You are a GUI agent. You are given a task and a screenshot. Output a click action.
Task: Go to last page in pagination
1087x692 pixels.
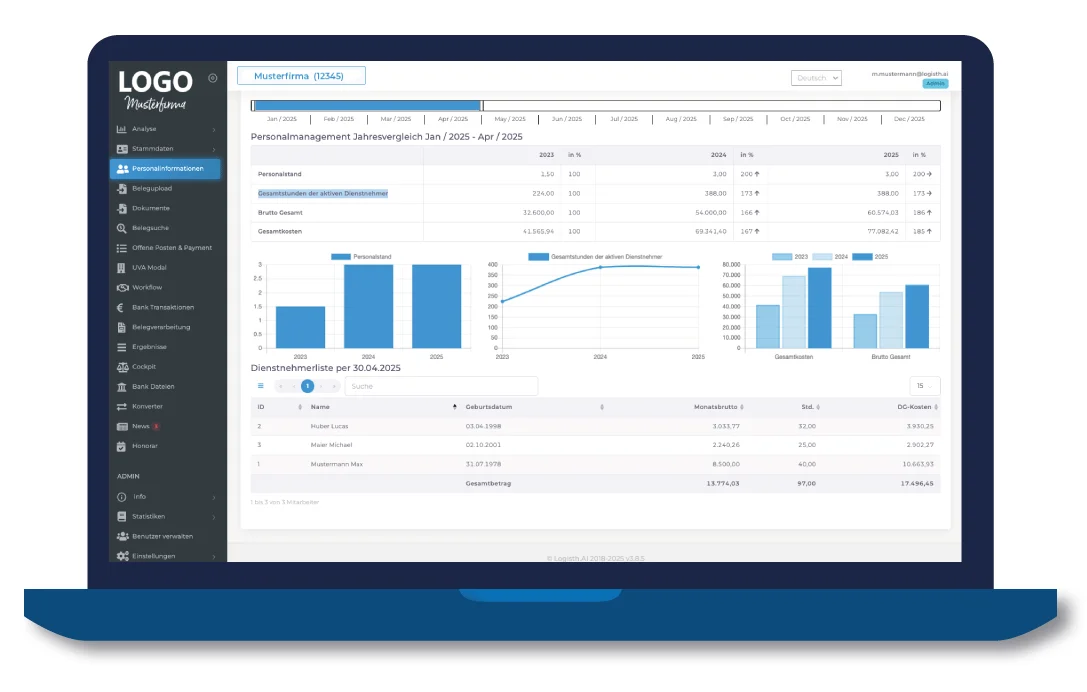pos(334,386)
